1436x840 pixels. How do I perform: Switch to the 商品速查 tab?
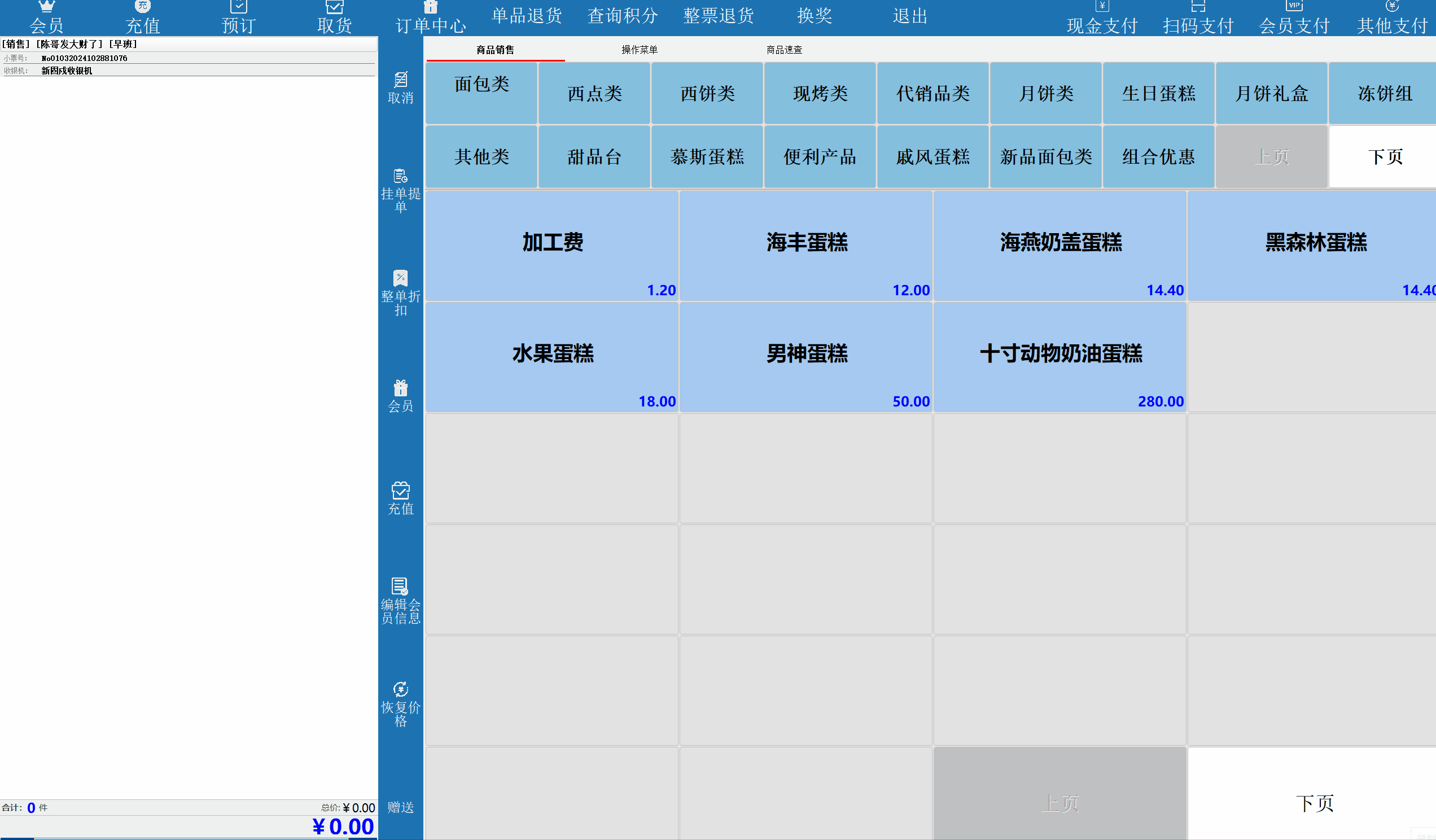pos(784,50)
